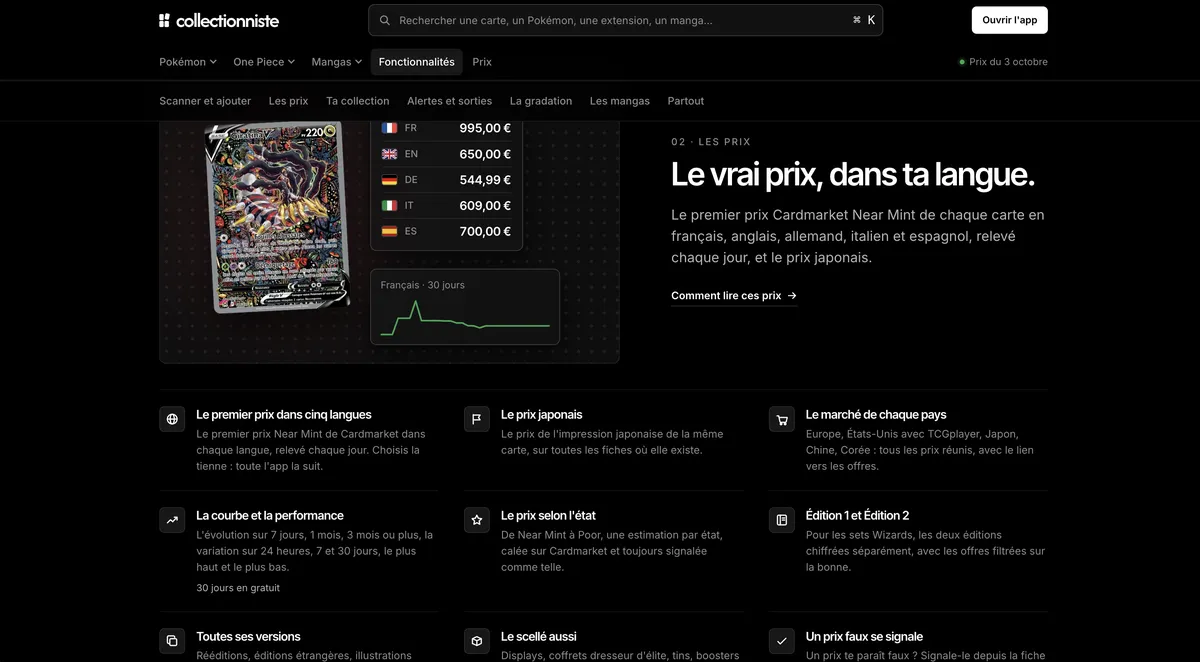1200x662 pixels.
Task: Click the checkmark icon for Un prix faux se signale
Action: click(x=782, y=641)
